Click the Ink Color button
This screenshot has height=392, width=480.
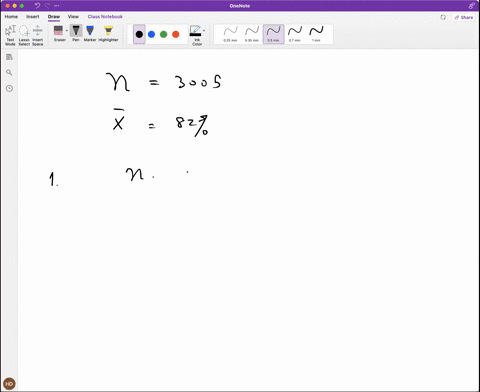click(x=196, y=35)
